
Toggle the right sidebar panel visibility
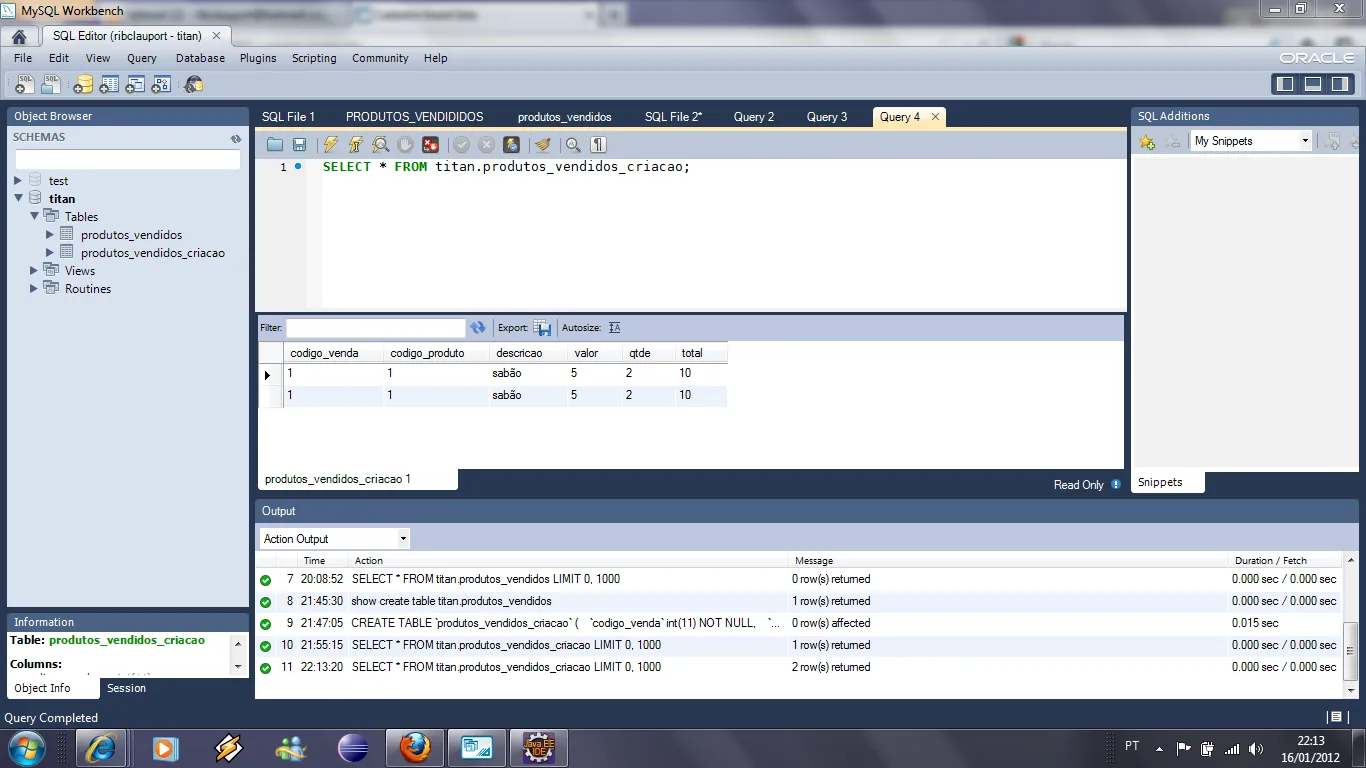(x=1340, y=84)
